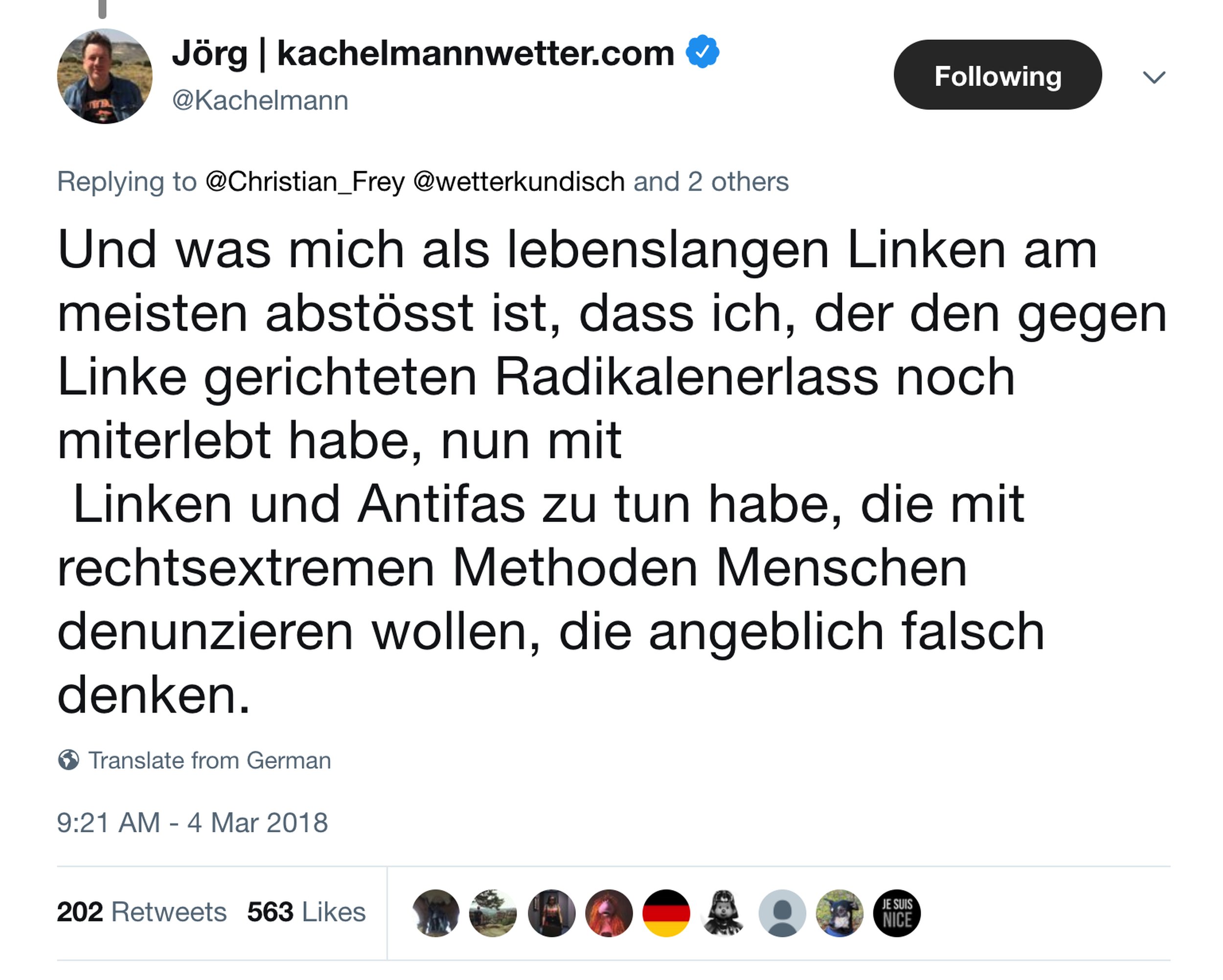Toggle the Following button

(997, 75)
